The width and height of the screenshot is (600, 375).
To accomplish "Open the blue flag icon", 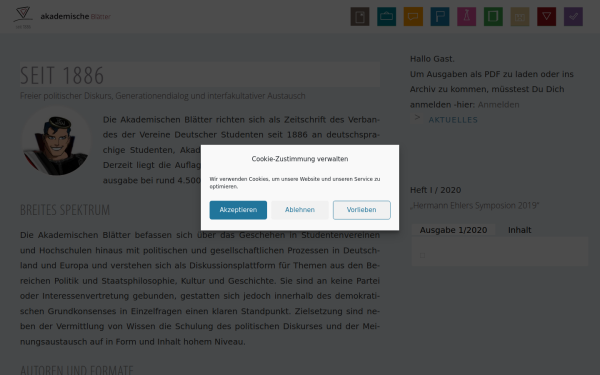I will point(440,16).
